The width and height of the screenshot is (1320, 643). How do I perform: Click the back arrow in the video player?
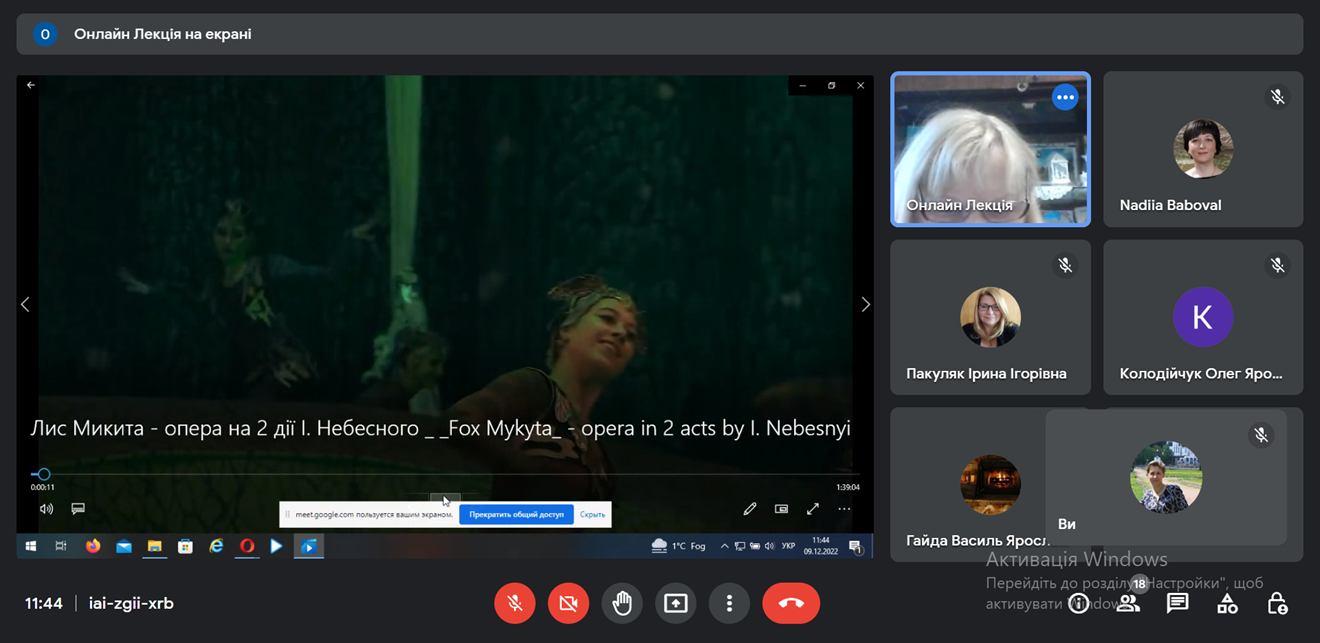tap(31, 85)
